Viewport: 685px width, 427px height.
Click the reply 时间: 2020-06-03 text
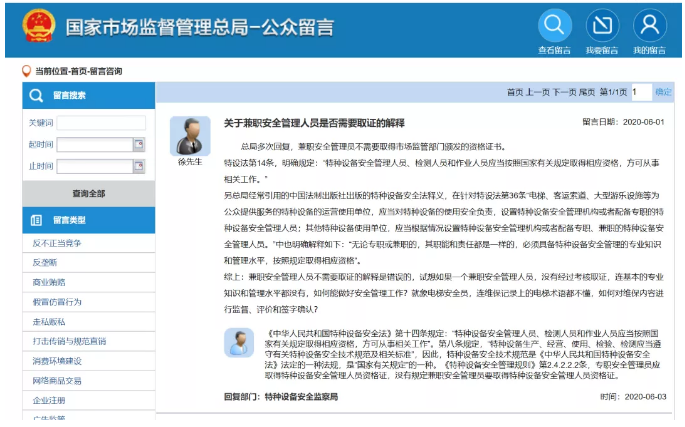tap(633, 397)
